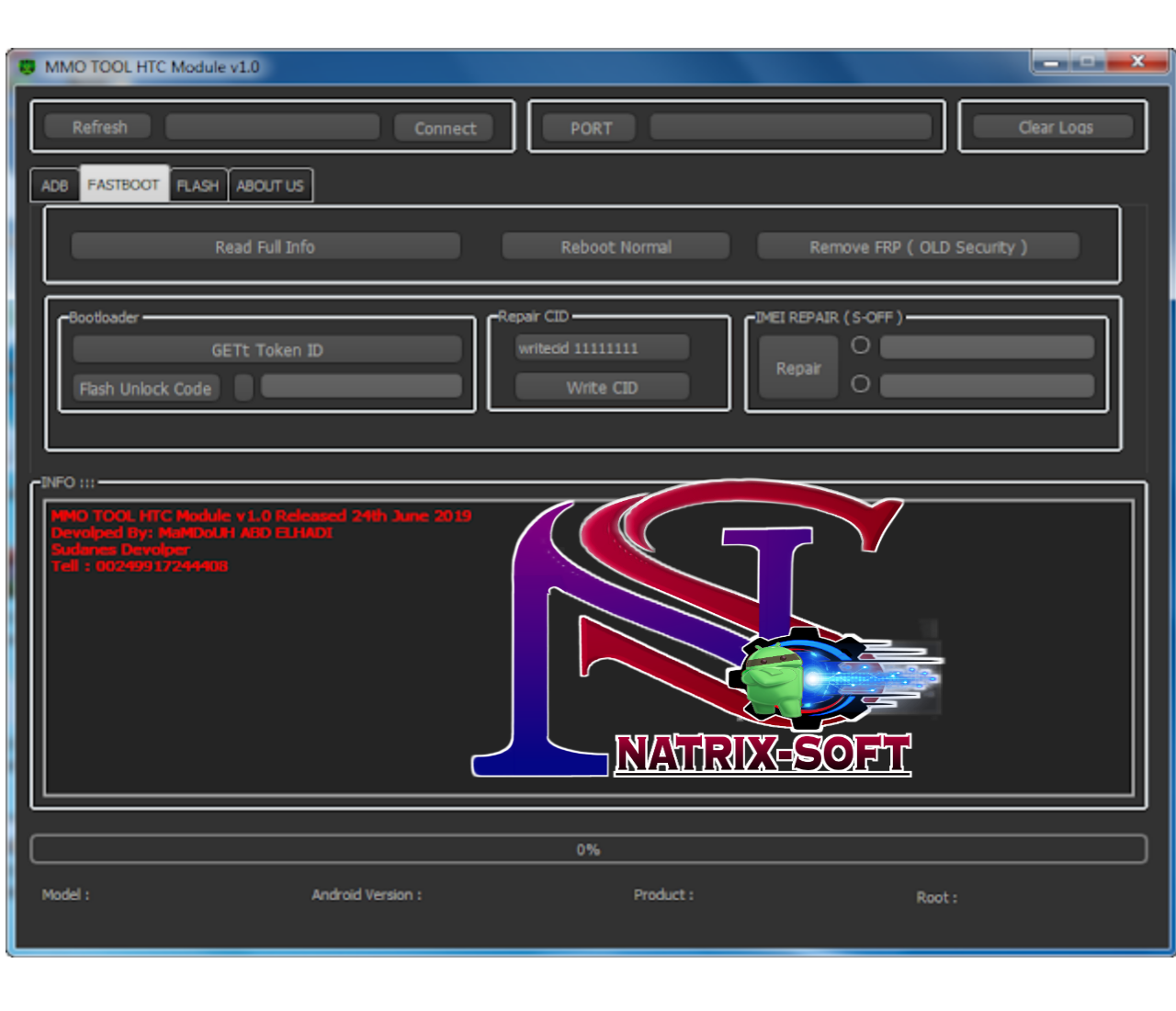Close the MMO TOOL window
This screenshot has width=1176, height=1011.
click(1137, 62)
